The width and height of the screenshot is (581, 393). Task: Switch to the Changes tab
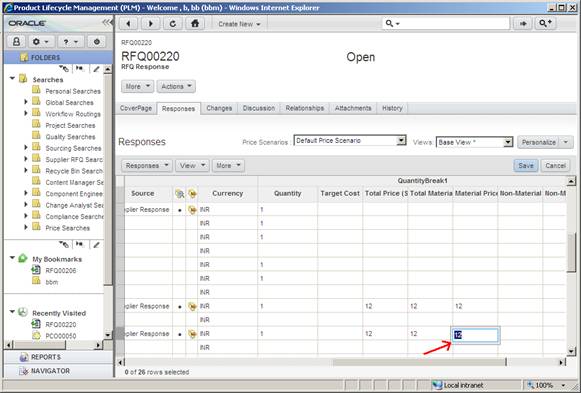click(x=219, y=108)
